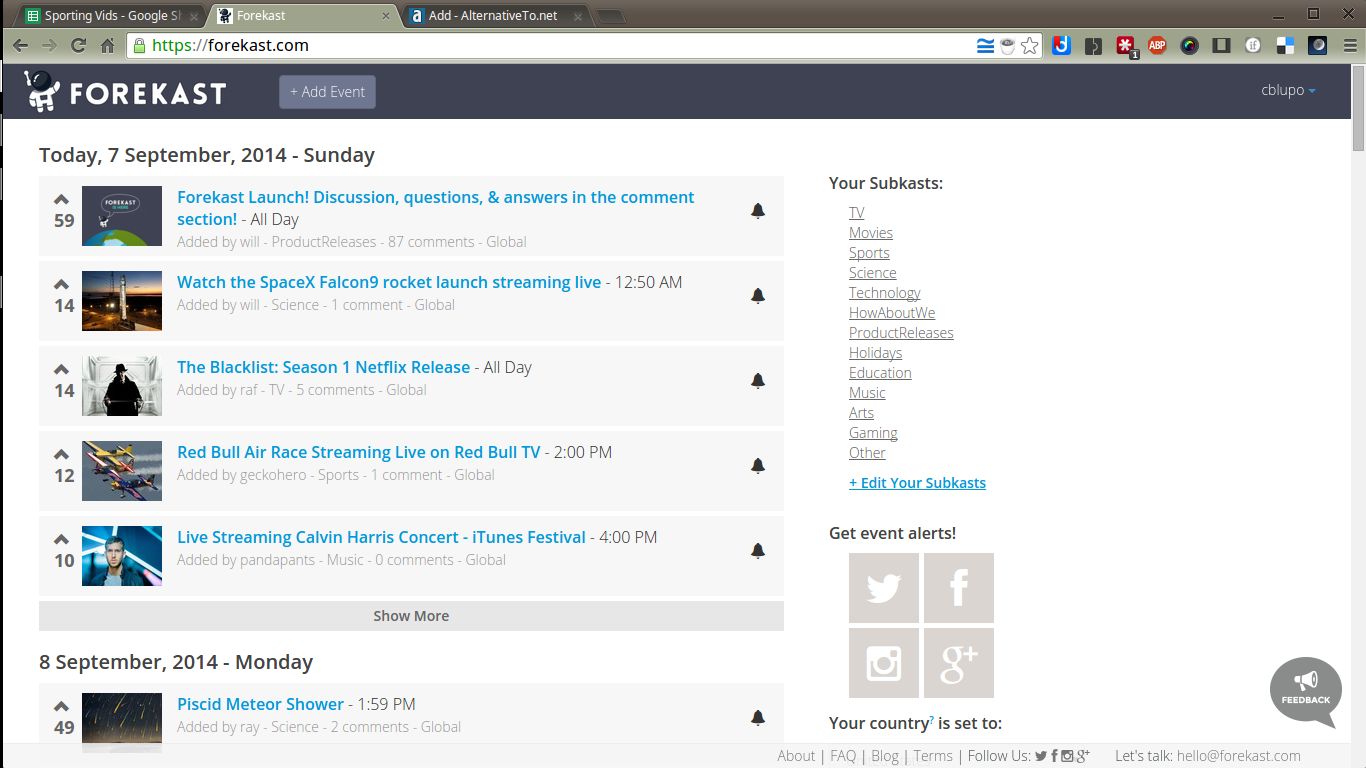Click the Google Plus alerts tile
1366x768 pixels.
pos(959,663)
